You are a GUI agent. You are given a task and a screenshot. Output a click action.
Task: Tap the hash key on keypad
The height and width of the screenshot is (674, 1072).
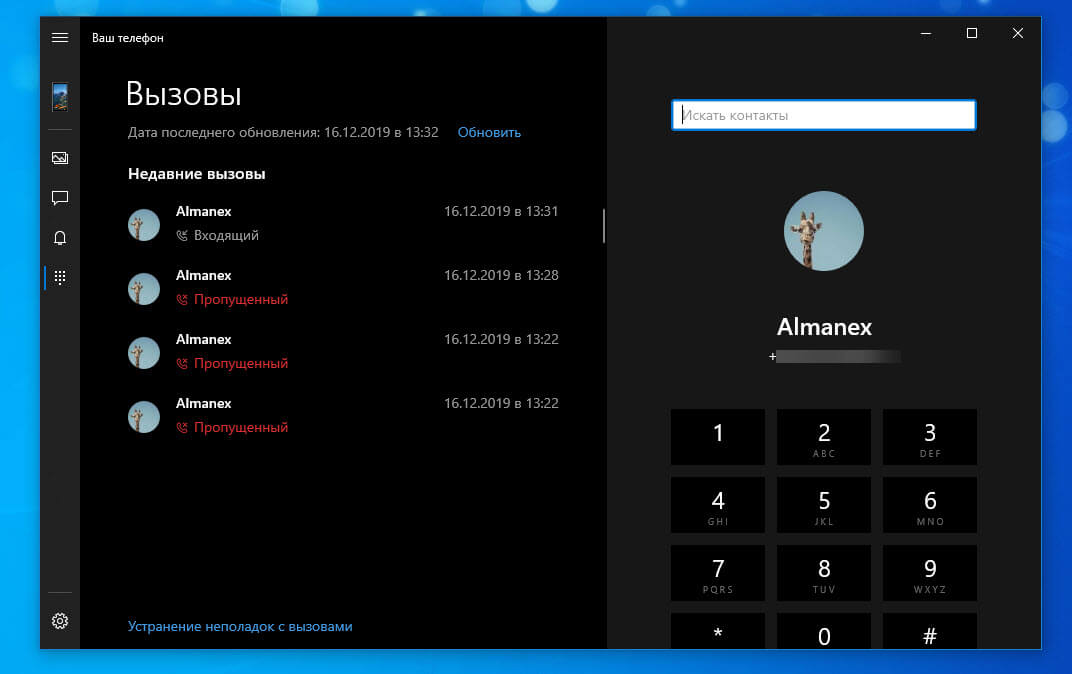tap(930, 632)
